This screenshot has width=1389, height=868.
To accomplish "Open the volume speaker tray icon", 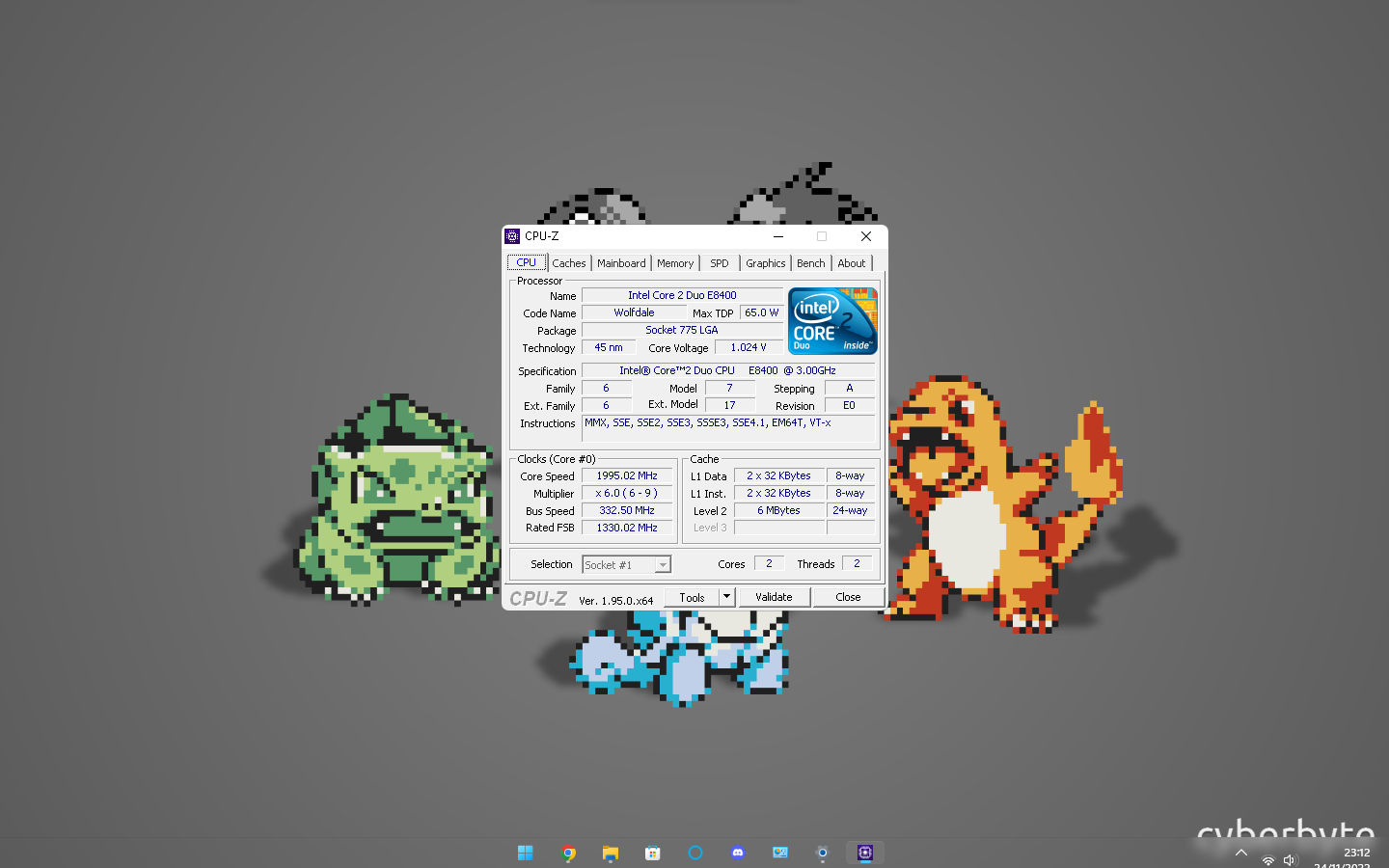I will click(x=1290, y=860).
